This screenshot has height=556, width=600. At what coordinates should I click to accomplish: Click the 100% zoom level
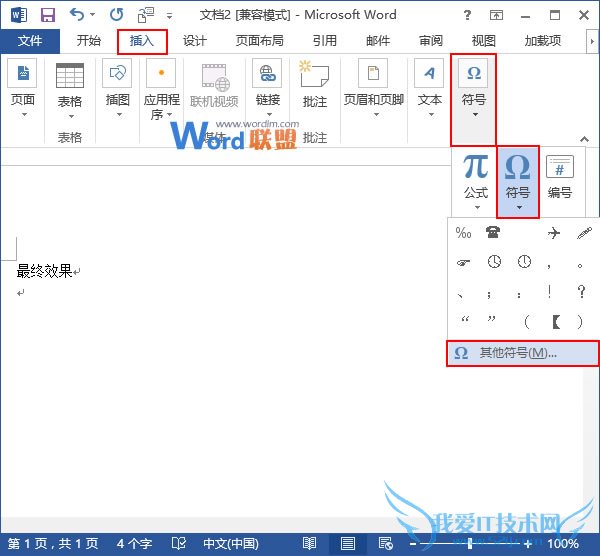pyautogui.click(x=562, y=543)
